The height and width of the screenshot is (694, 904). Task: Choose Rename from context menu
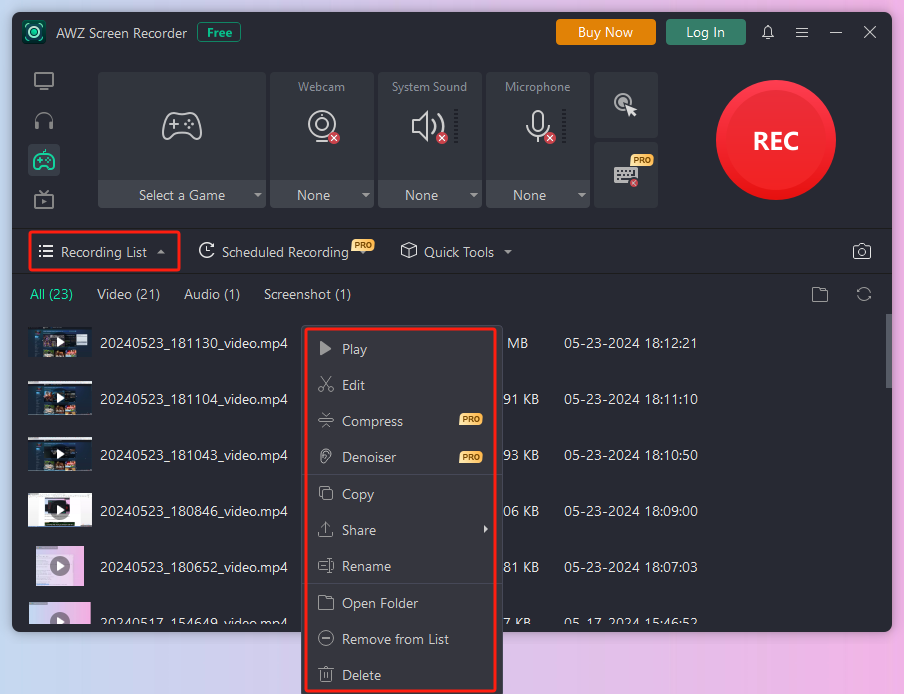click(x=400, y=566)
